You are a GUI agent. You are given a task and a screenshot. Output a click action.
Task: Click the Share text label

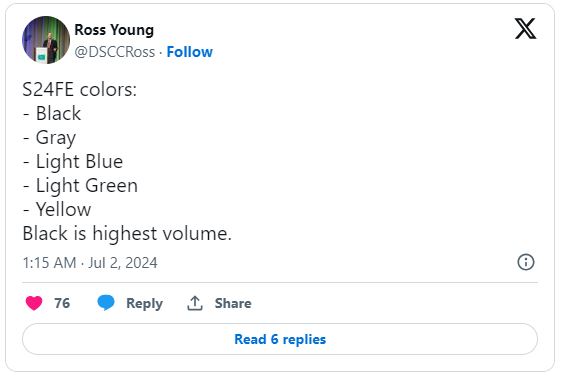pyautogui.click(x=233, y=303)
